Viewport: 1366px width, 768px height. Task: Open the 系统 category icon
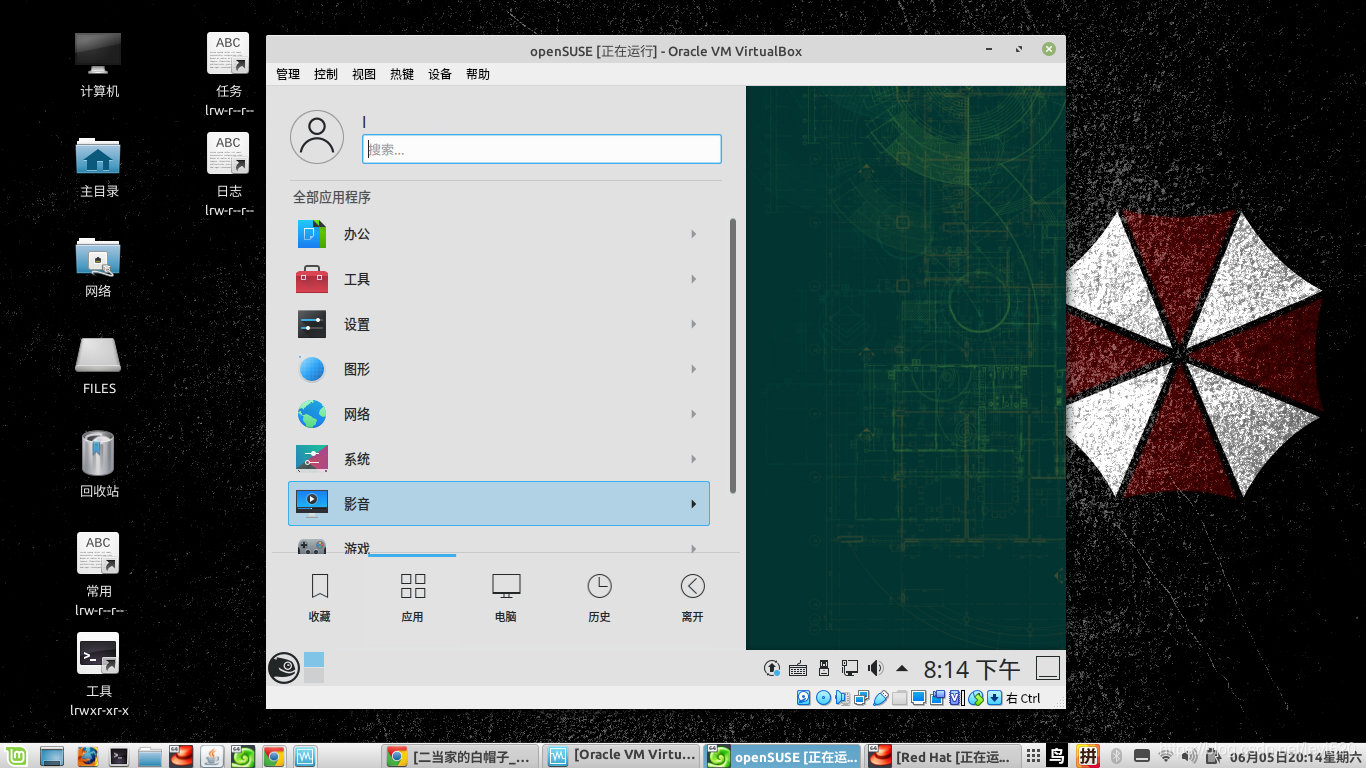312,459
